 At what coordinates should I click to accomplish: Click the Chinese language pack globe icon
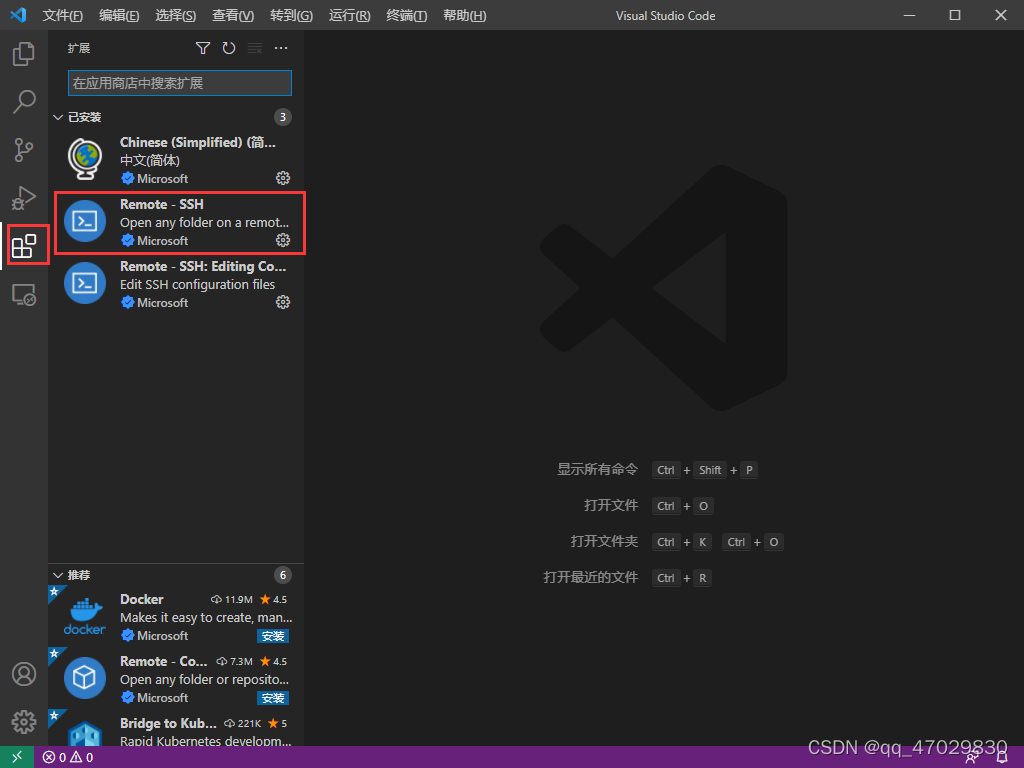pyautogui.click(x=85, y=159)
